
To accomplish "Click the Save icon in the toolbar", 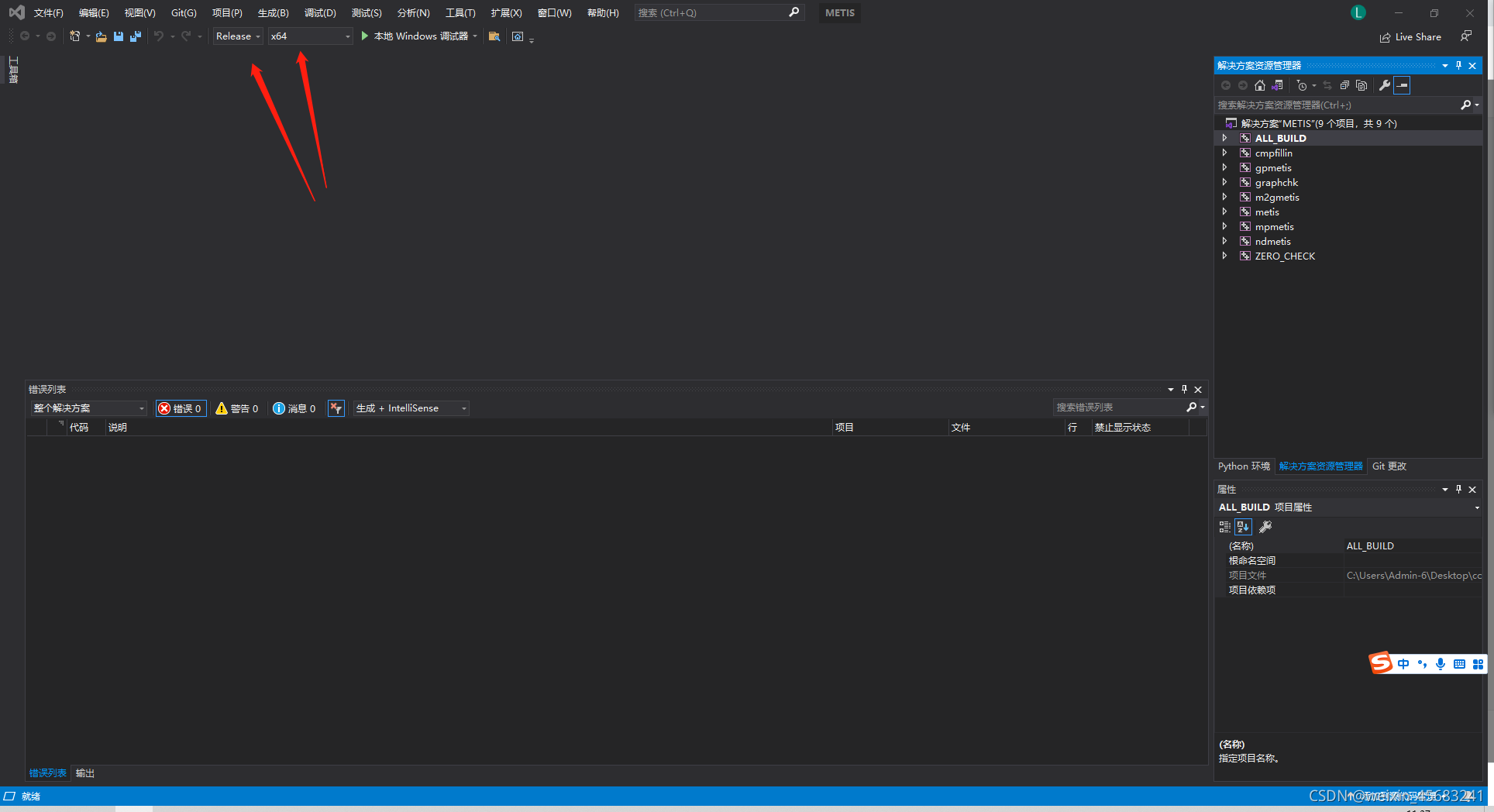I will 118,36.
